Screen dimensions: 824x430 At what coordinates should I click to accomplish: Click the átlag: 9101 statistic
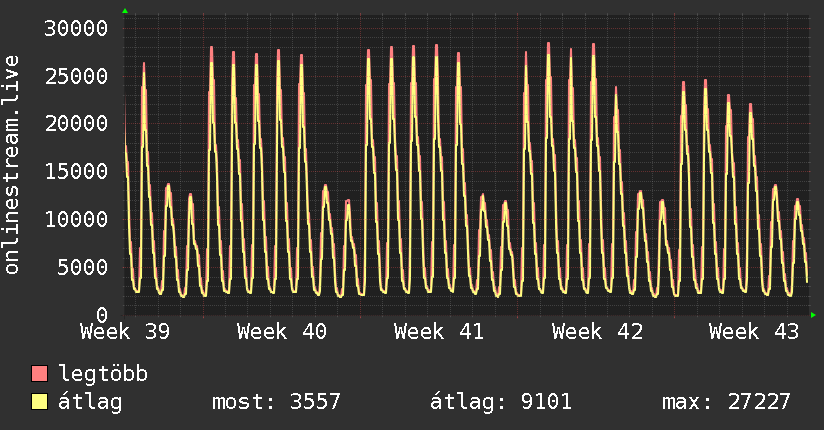[501, 402]
